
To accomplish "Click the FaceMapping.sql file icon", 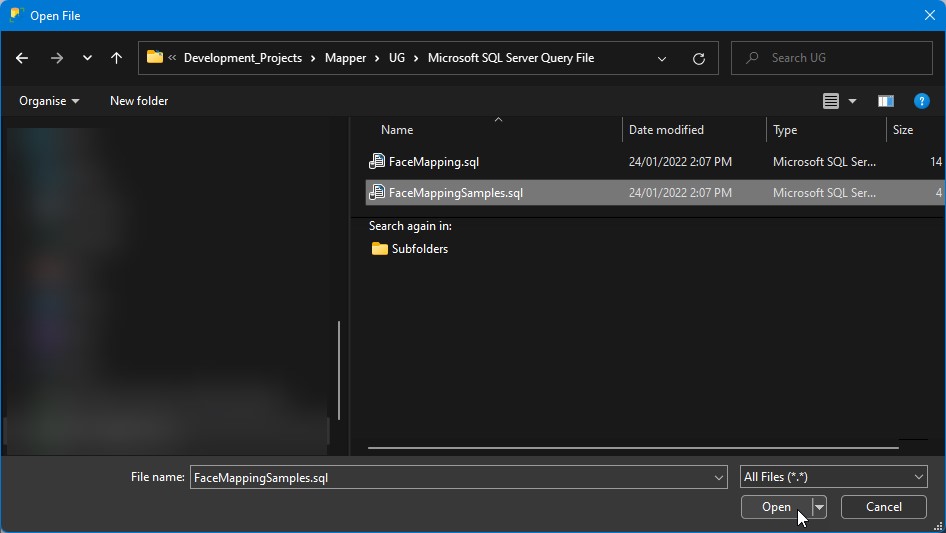I will pyautogui.click(x=377, y=161).
